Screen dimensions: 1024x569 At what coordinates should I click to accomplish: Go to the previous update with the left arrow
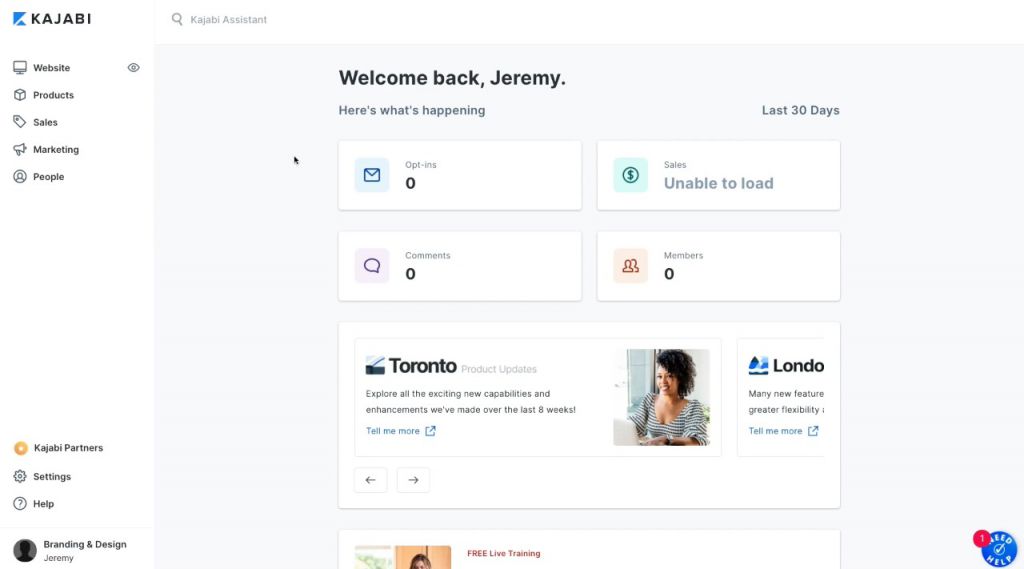[370, 480]
